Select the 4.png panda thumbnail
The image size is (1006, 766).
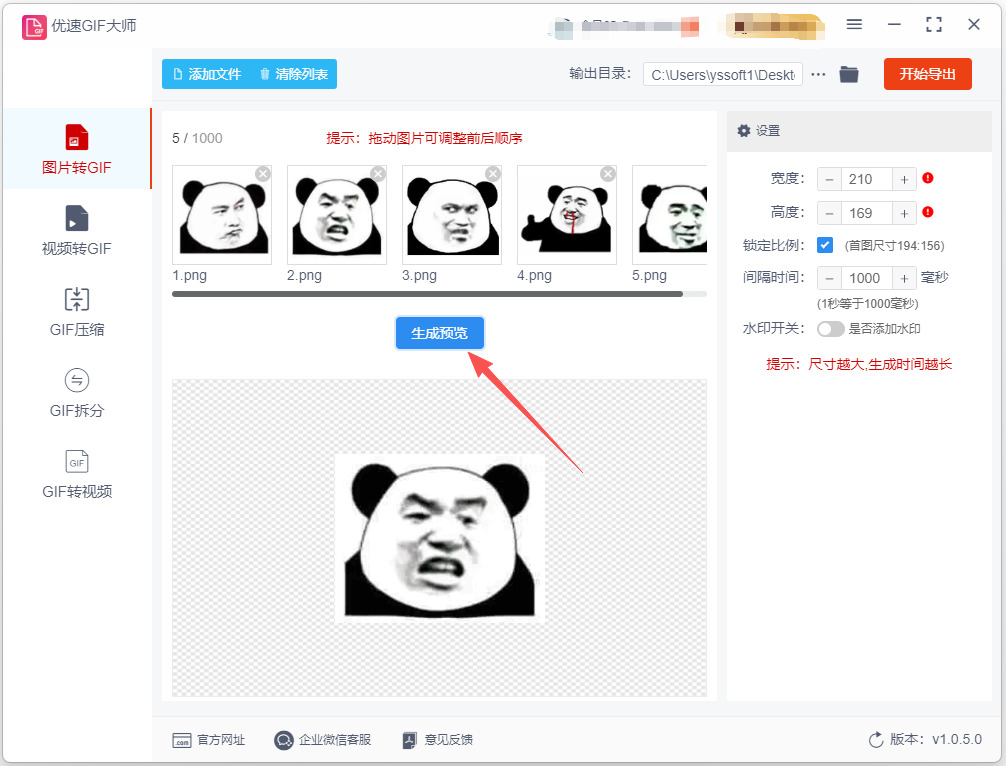pos(567,215)
